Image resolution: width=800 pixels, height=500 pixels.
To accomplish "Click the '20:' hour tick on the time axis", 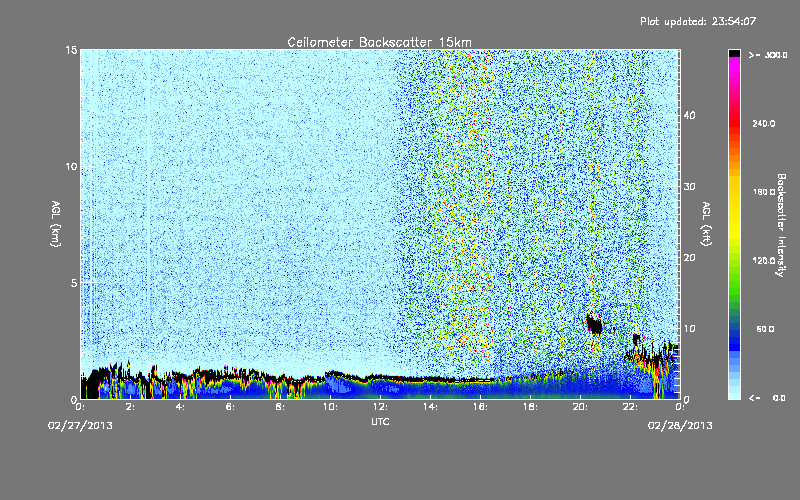I will pyautogui.click(x=580, y=407).
